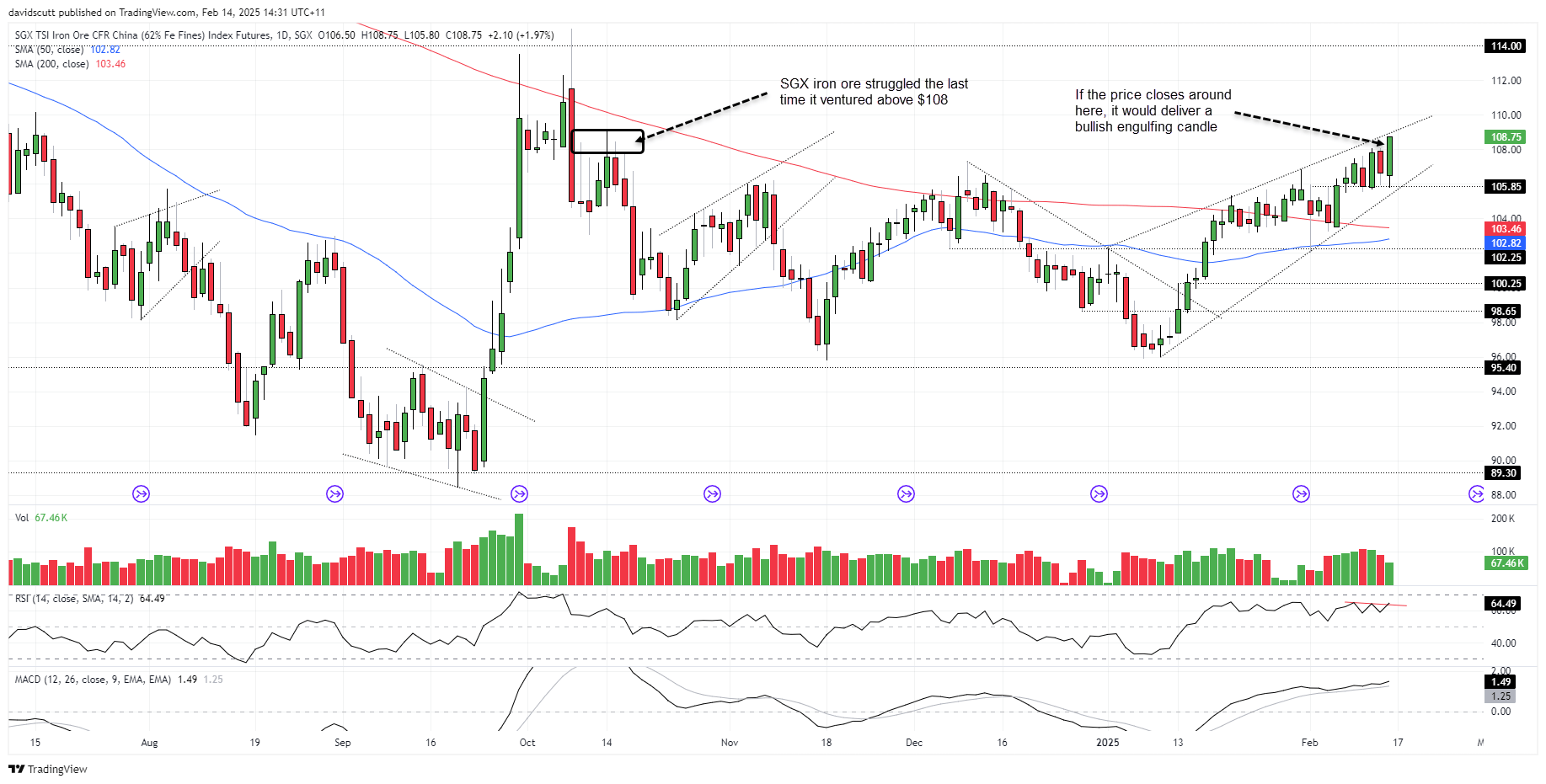
Task: Click the 103.46 value in the SMA 200 legend
Action: coord(110,64)
